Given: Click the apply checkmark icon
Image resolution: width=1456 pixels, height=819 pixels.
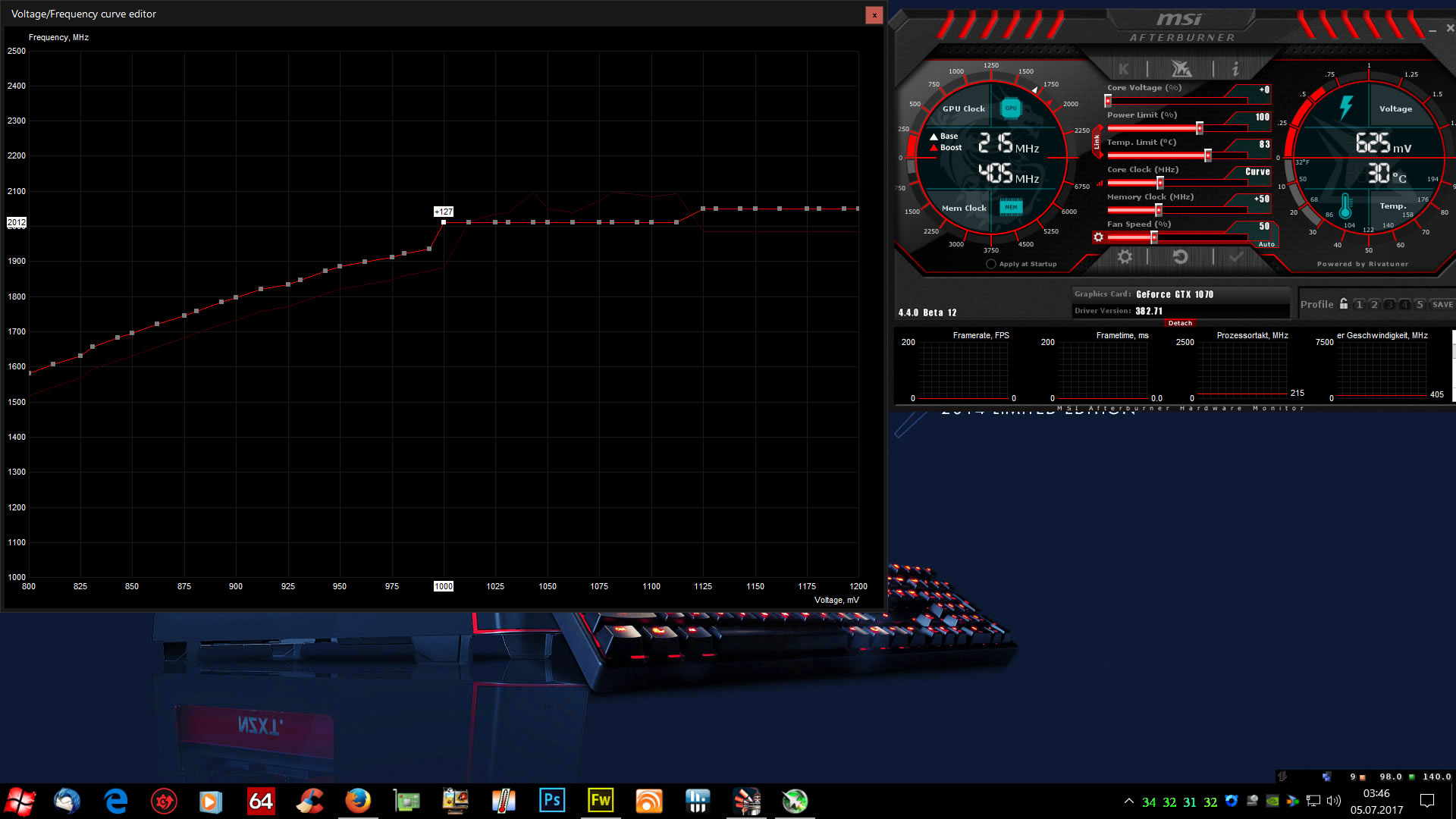Looking at the screenshot, I should [x=1236, y=257].
